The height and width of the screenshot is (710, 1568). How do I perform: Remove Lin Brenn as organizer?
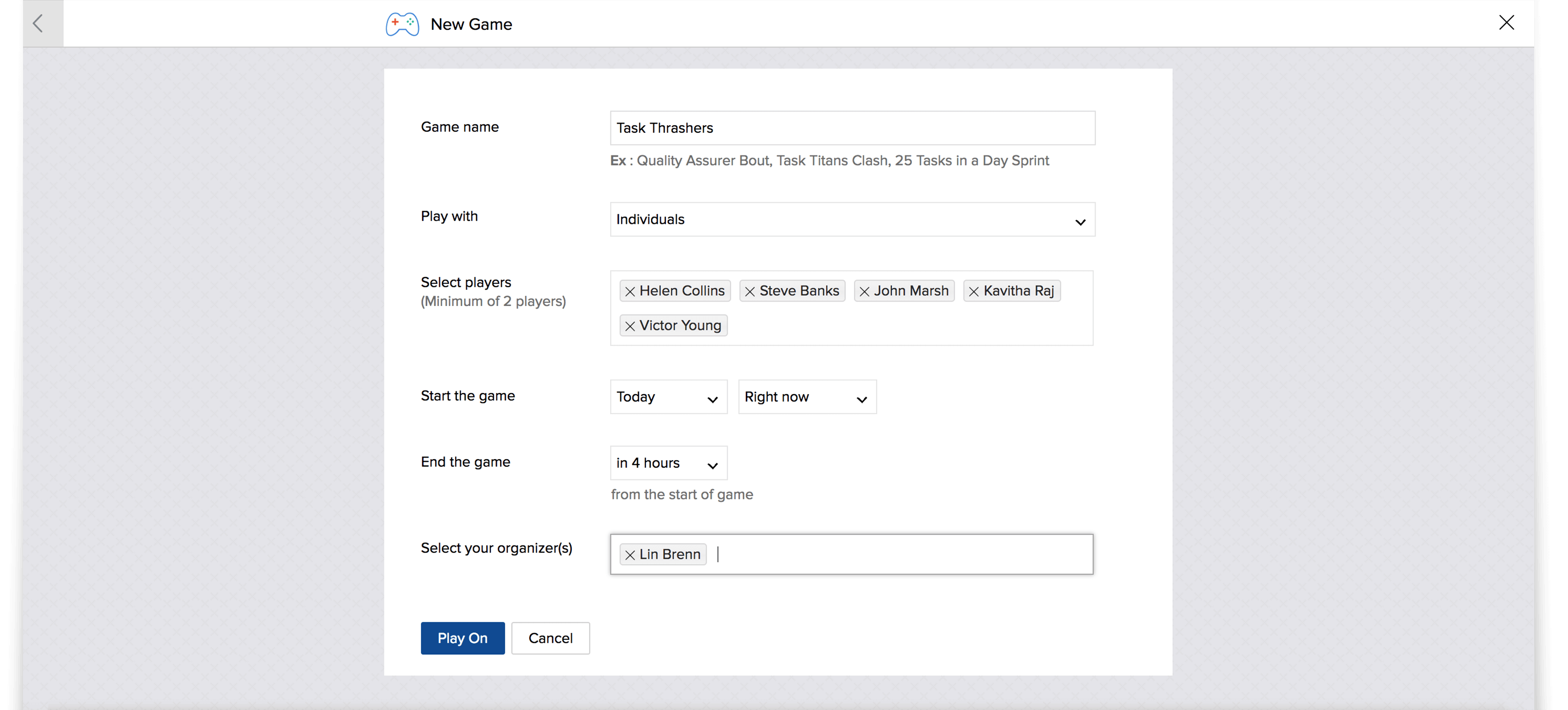tap(630, 555)
